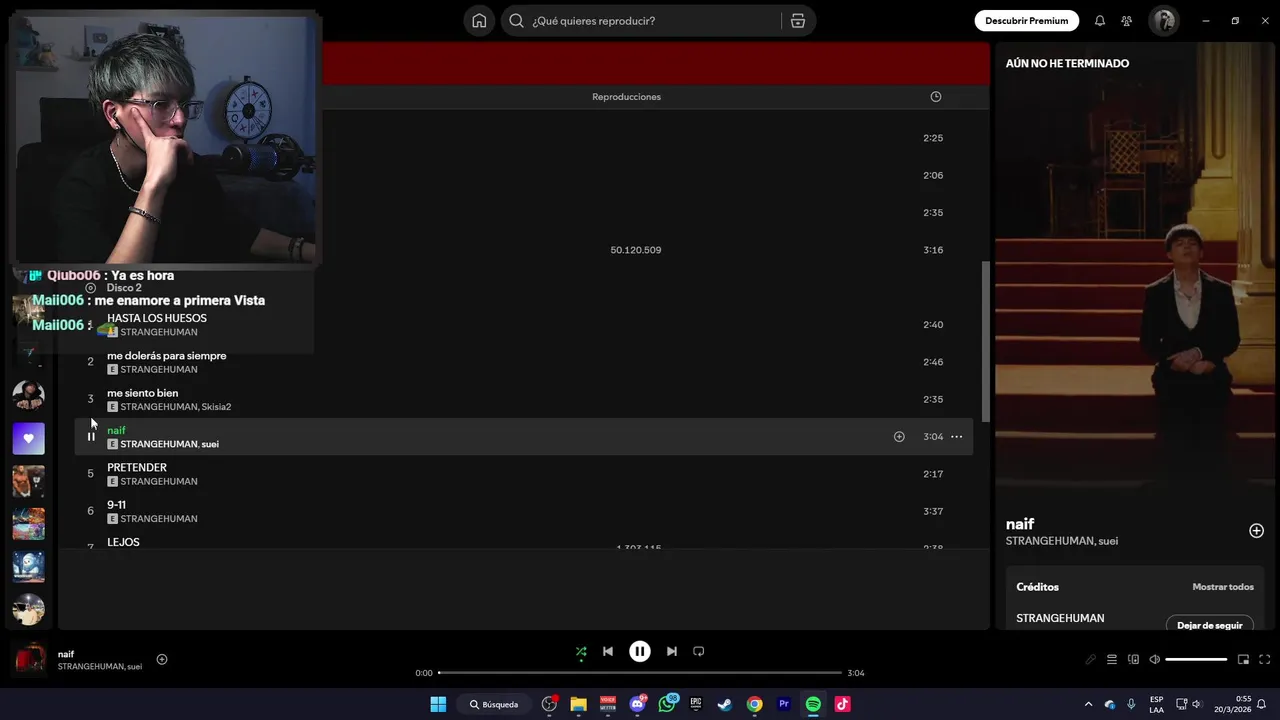The height and width of the screenshot is (720, 1280).
Task: Skip to the previous track
Action: (x=607, y=651)
